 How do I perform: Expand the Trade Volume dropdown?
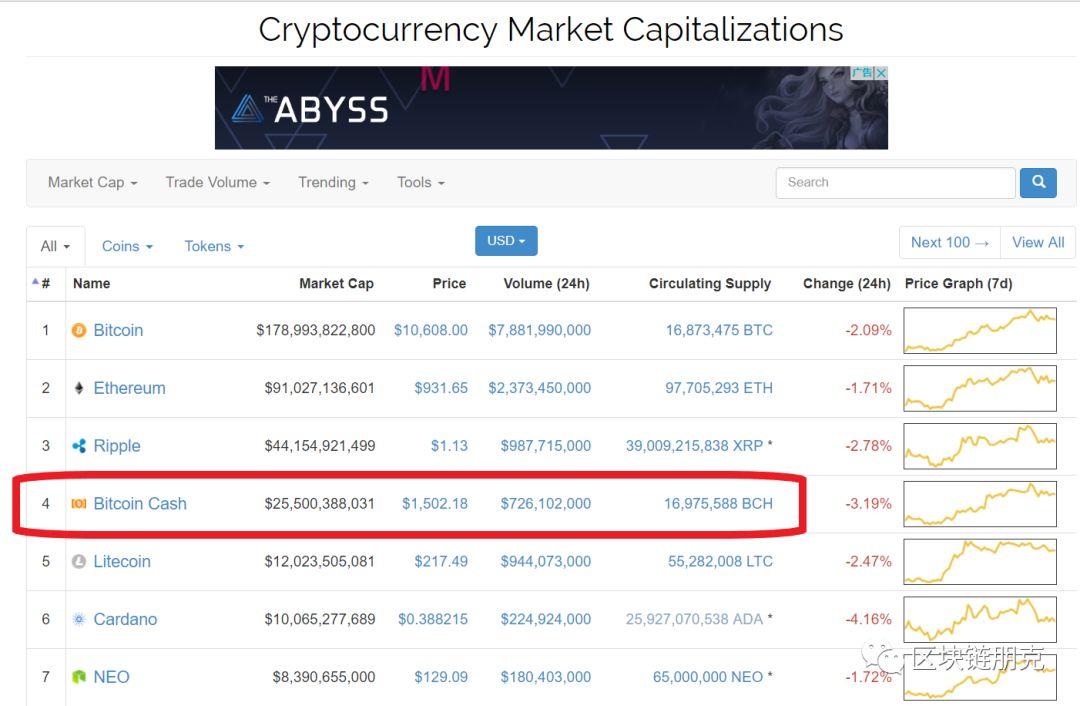click(218, 183)
